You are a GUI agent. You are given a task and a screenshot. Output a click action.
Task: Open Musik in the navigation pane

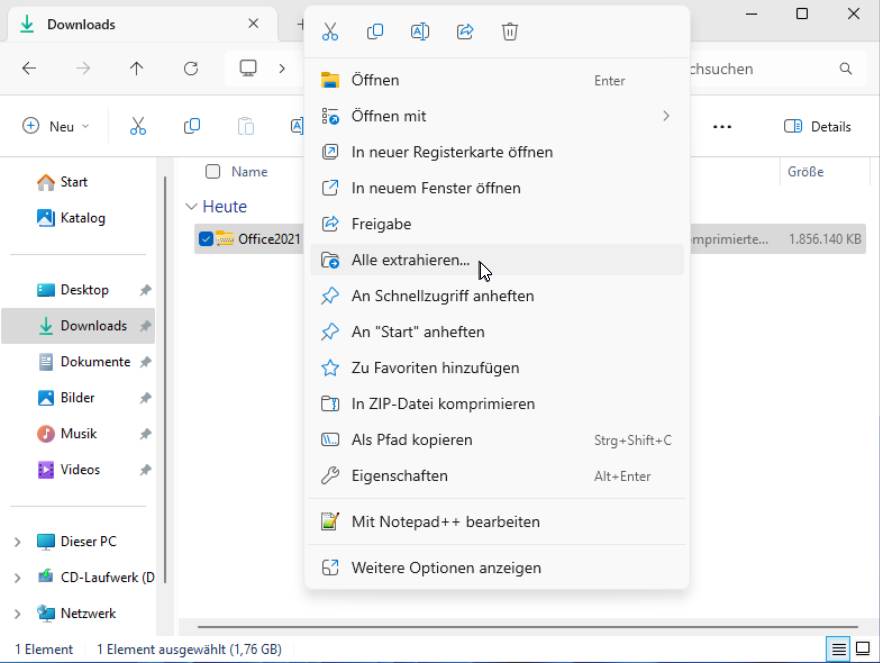79,433
